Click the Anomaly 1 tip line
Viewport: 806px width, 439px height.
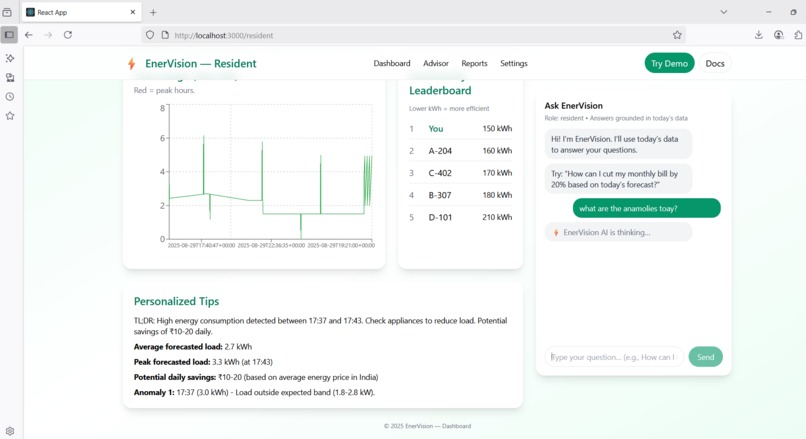(254, 392)
